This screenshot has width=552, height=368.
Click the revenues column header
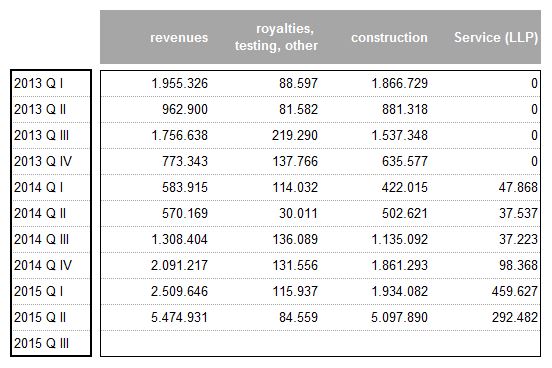(179, 37)
